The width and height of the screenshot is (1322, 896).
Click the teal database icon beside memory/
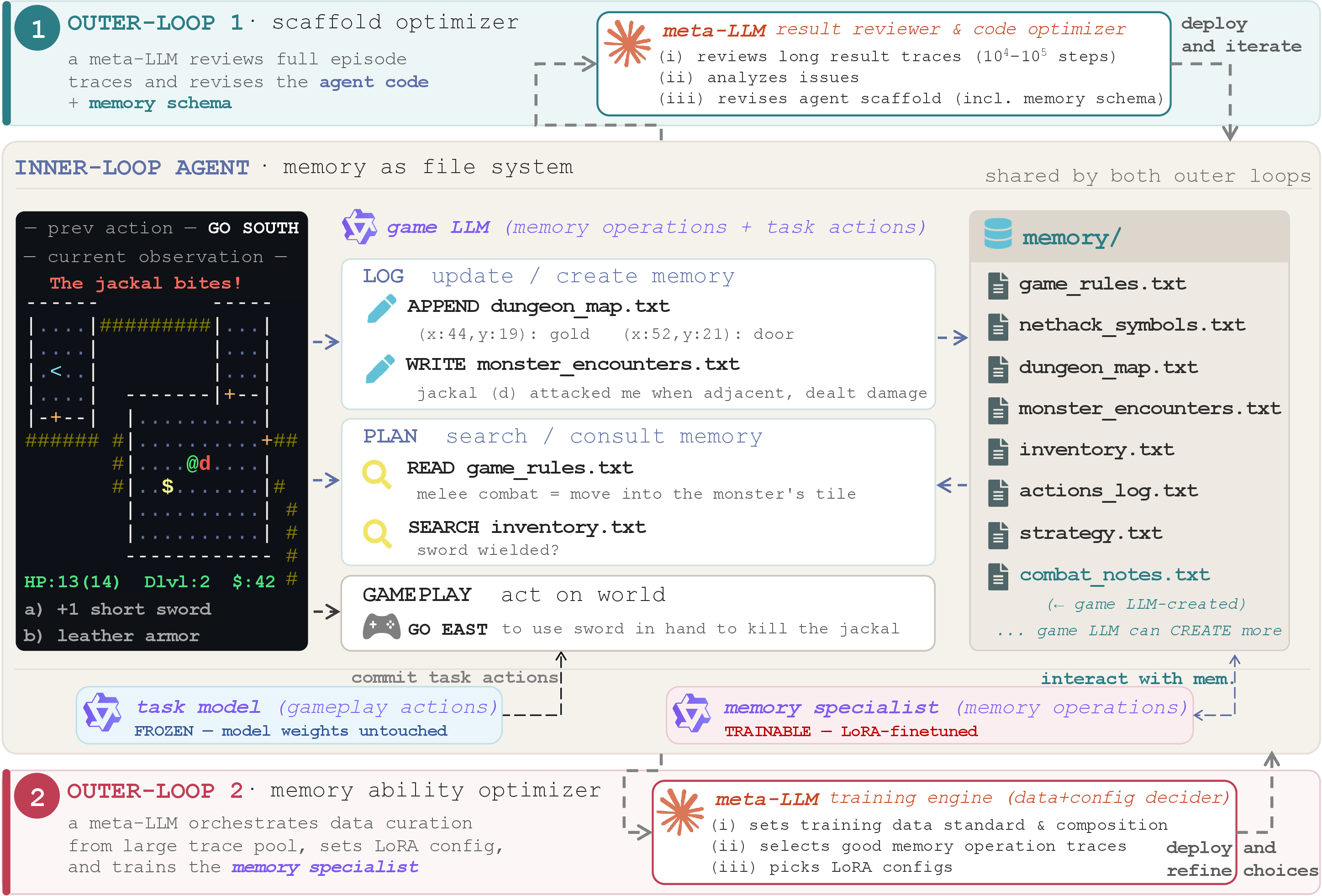tap(998, 234)
